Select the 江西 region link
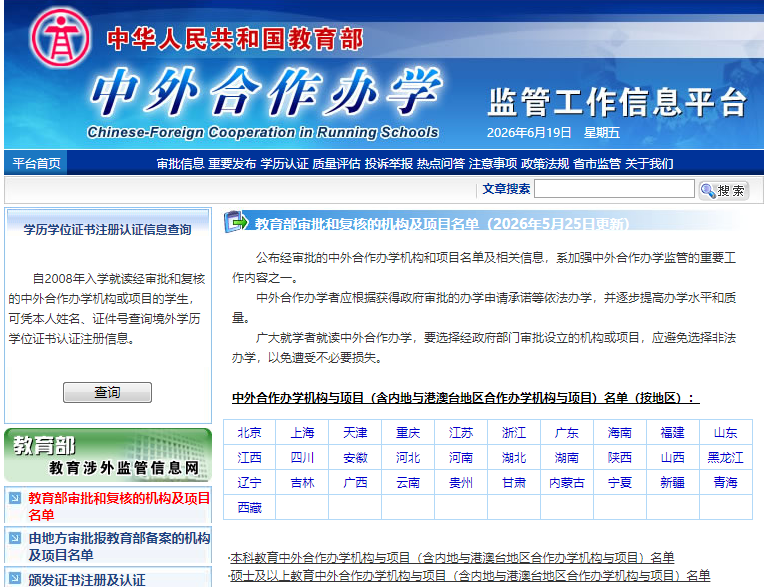768x587 pixels. tap(249, 458)
